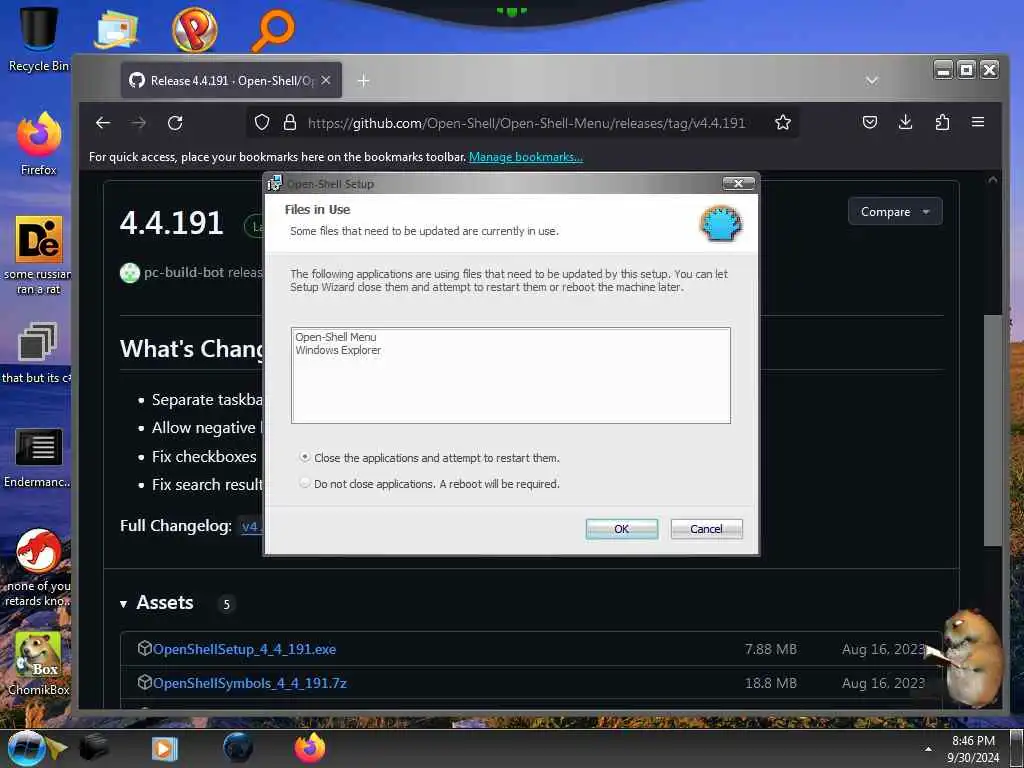This screenshot has height=768, width=1024.
Task: Select Open-Shell Menu in applications list
Action: pos(336,337)
